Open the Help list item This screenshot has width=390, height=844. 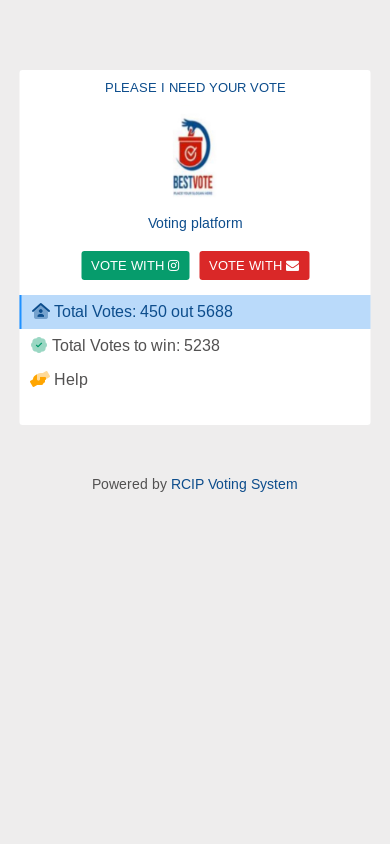click(x=195, y=379)
